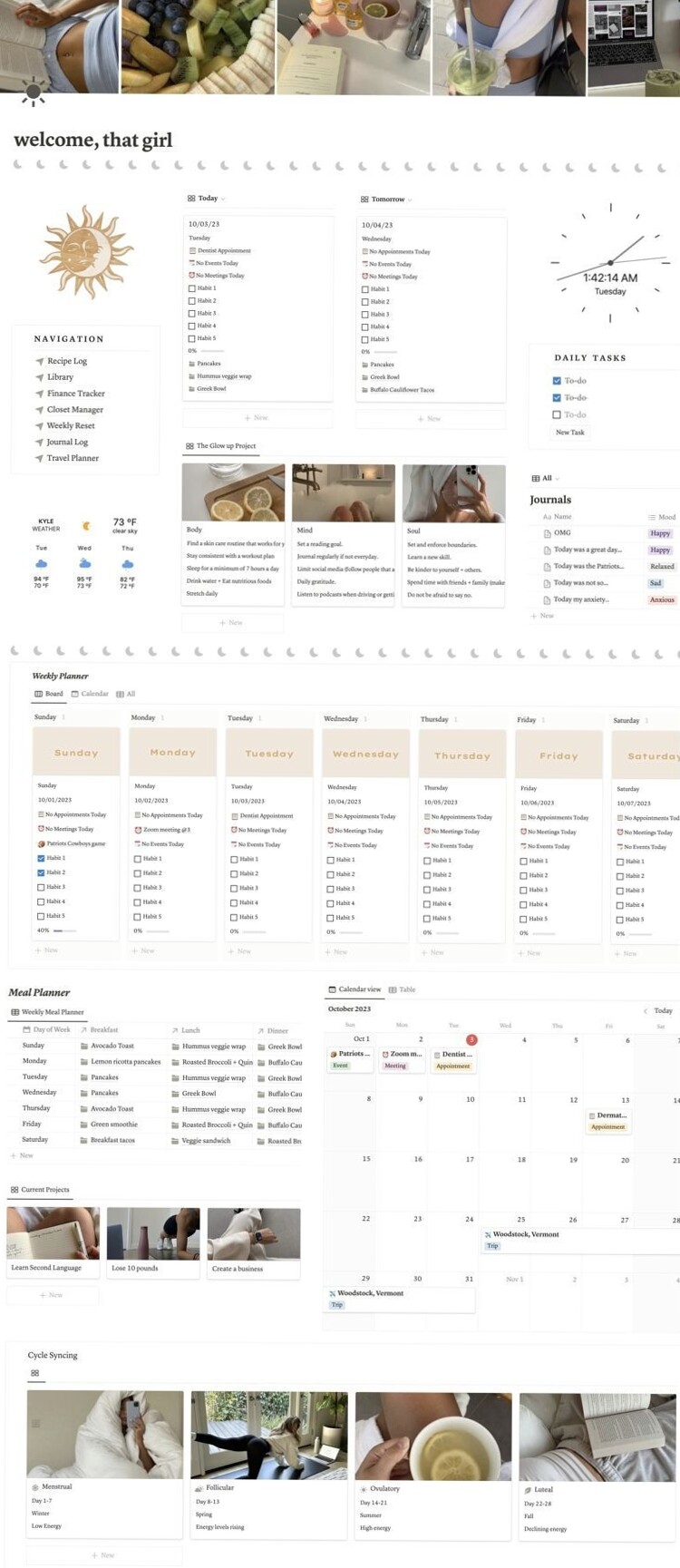
Task: Open the dropdown chevron beside Tomorrow view
Action: pos(410,200)
